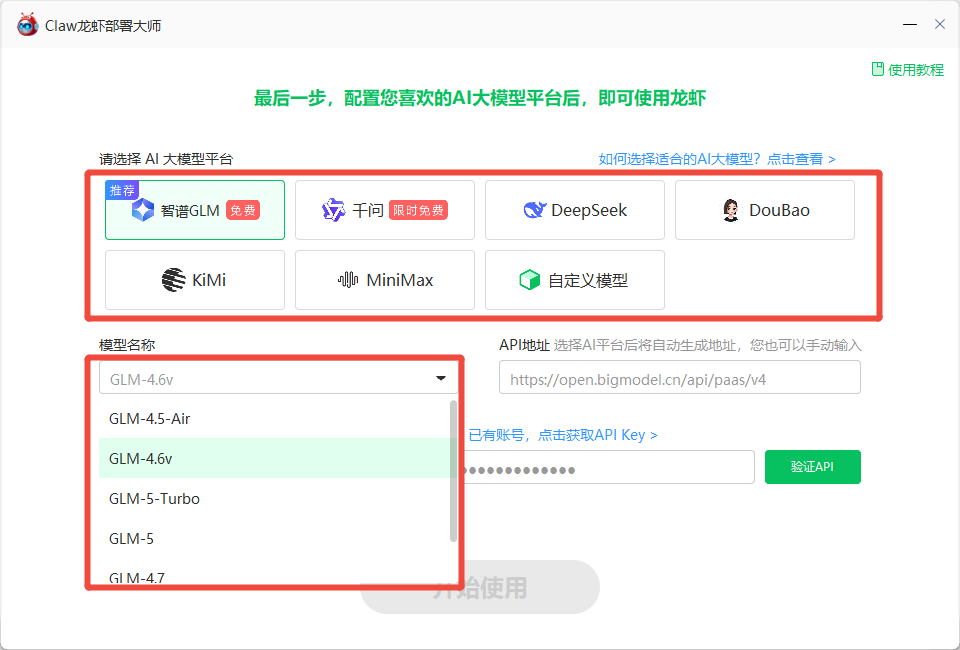Screen dimensions: 960x650
Task: Pick GLM-5-Turbo from the dropdown list
Action: tap(276, 499)
